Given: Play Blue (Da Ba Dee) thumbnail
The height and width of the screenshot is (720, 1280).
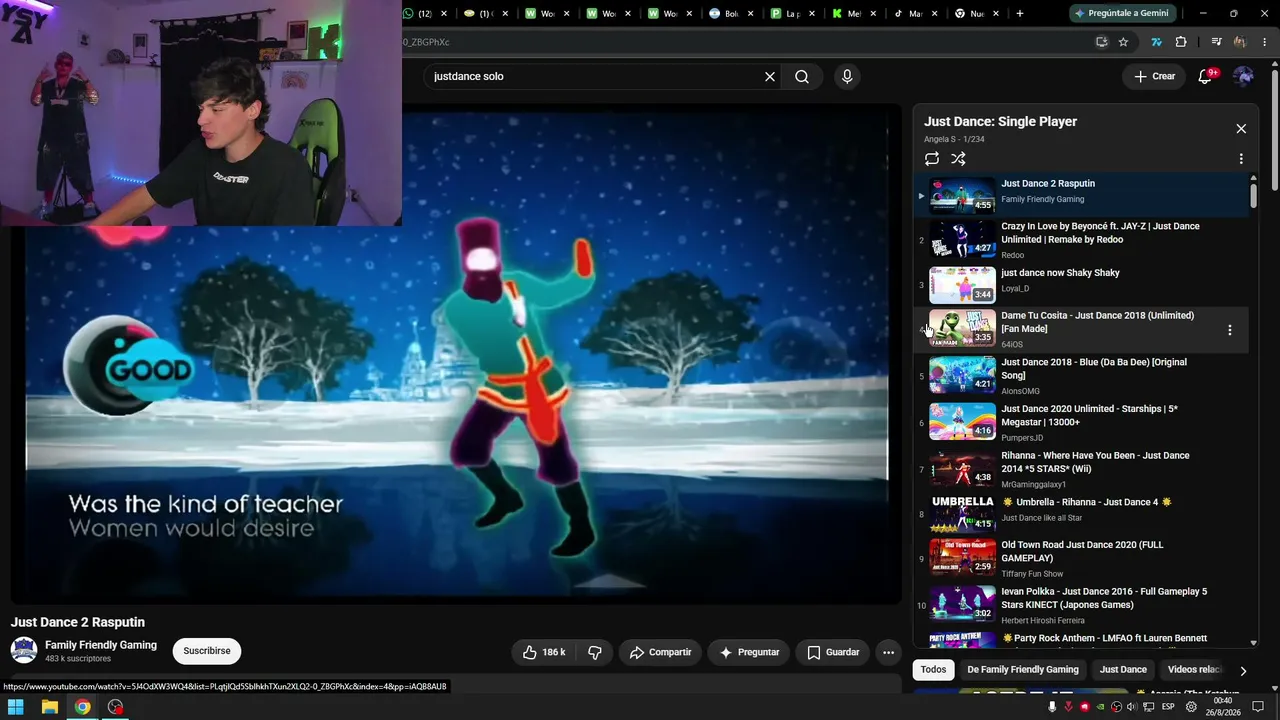Looking at the screenshot, I should (962, 375).
